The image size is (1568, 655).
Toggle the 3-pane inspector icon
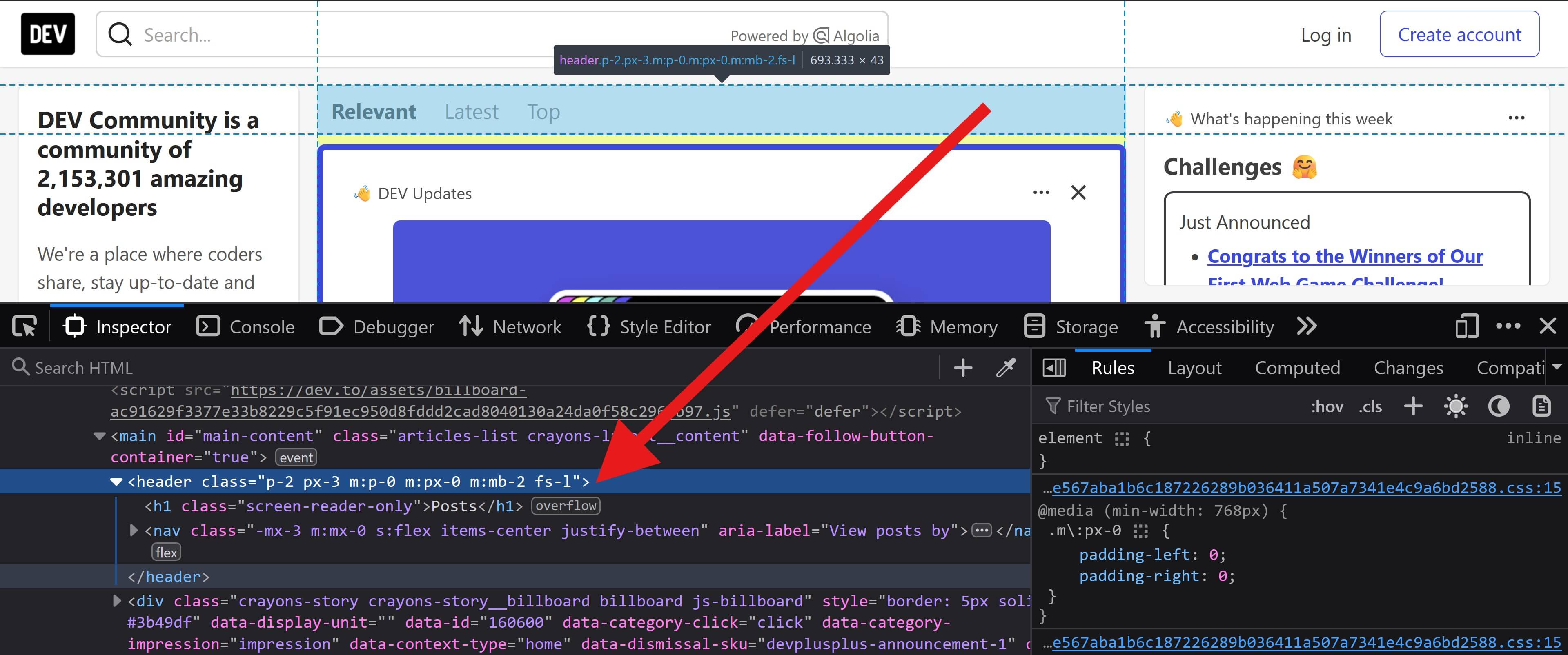point(1053,368)
